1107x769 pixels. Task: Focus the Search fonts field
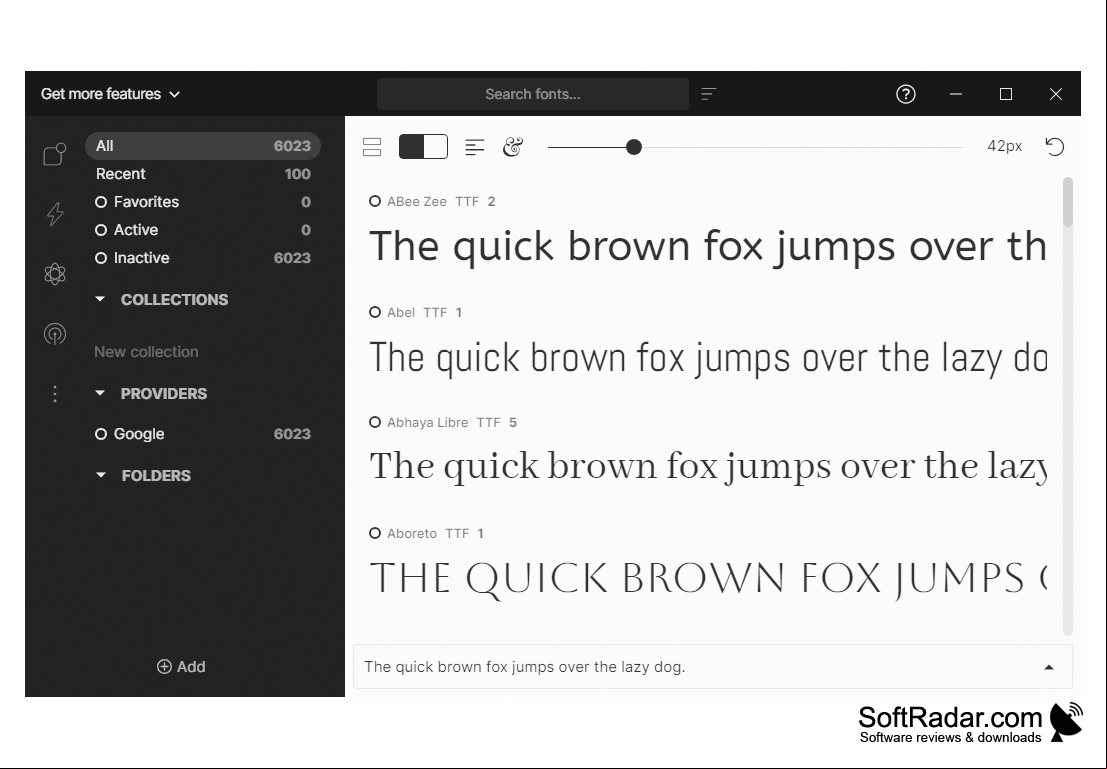pos(533,94)
